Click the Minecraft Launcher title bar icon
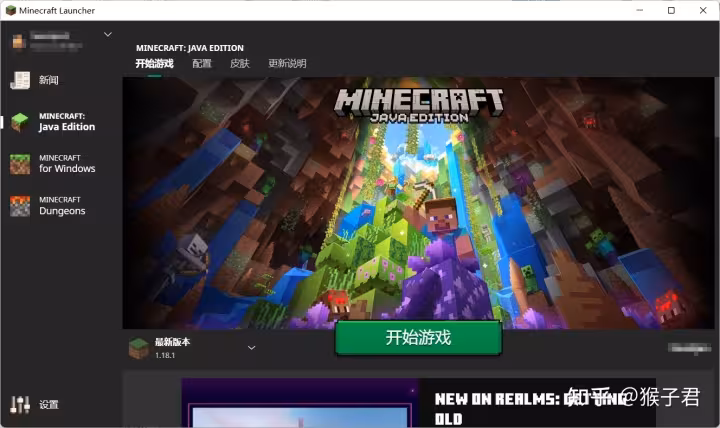 (11, 10)
